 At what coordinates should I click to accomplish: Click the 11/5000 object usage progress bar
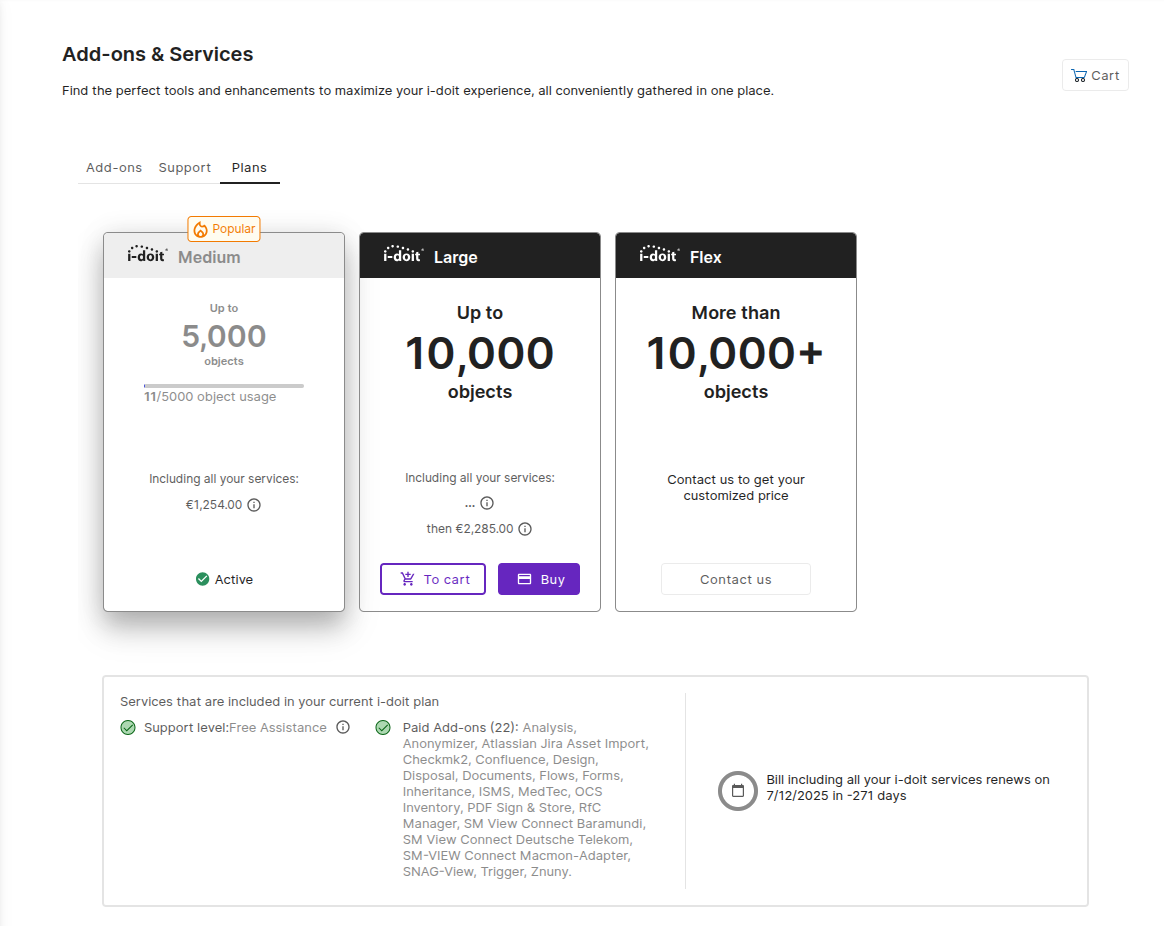coord(223,385)
